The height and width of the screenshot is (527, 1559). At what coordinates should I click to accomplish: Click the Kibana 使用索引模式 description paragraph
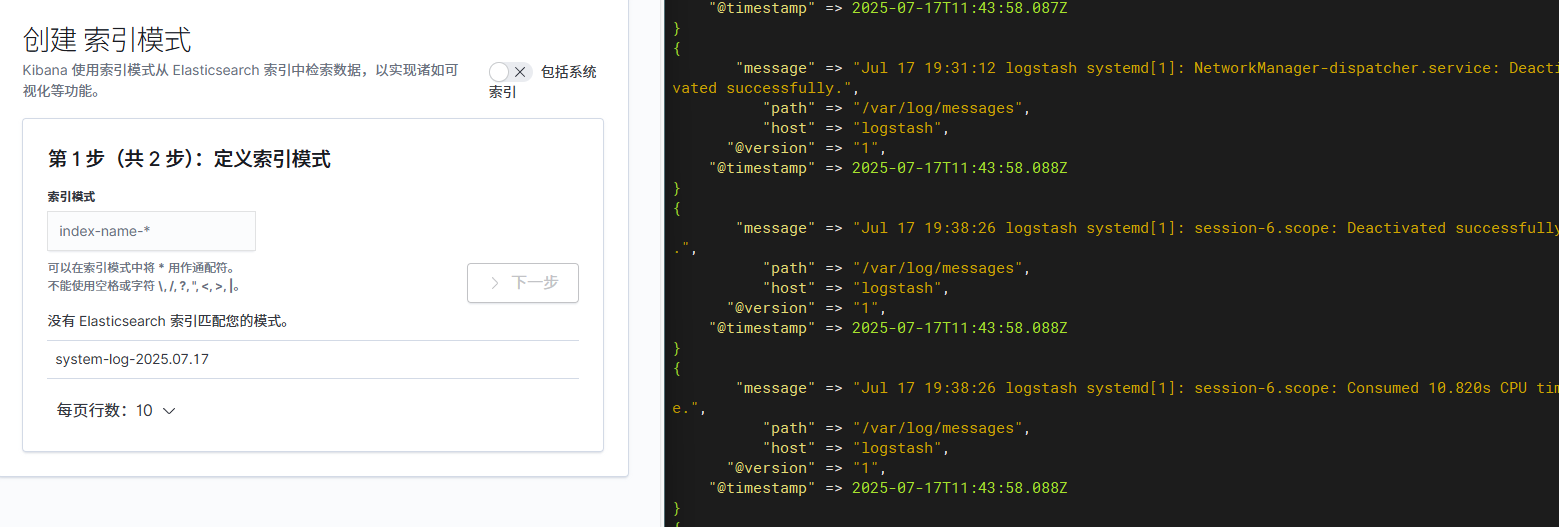click(x=240, y=81)
